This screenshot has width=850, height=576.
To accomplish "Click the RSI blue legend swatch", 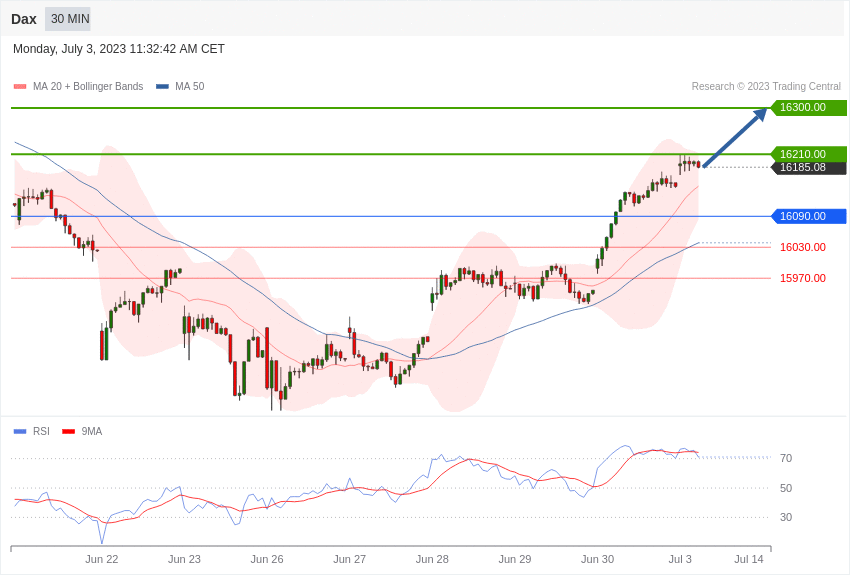I will pyautogui.click(x=20, y=431).
